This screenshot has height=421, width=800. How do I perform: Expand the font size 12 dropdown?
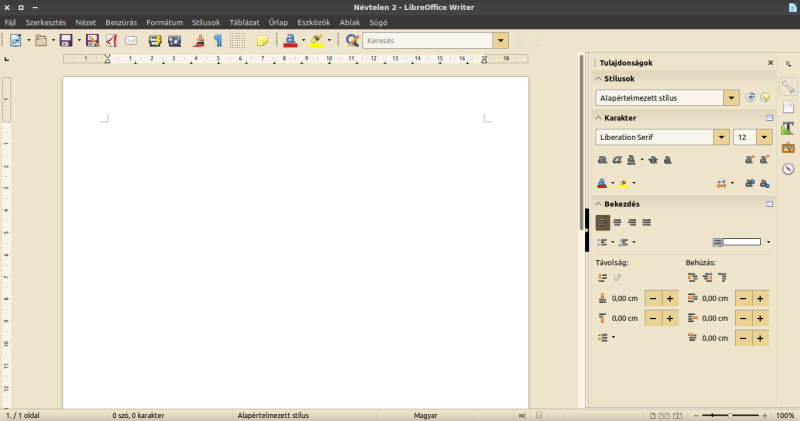pyautogui.click(x=765, y=137)
